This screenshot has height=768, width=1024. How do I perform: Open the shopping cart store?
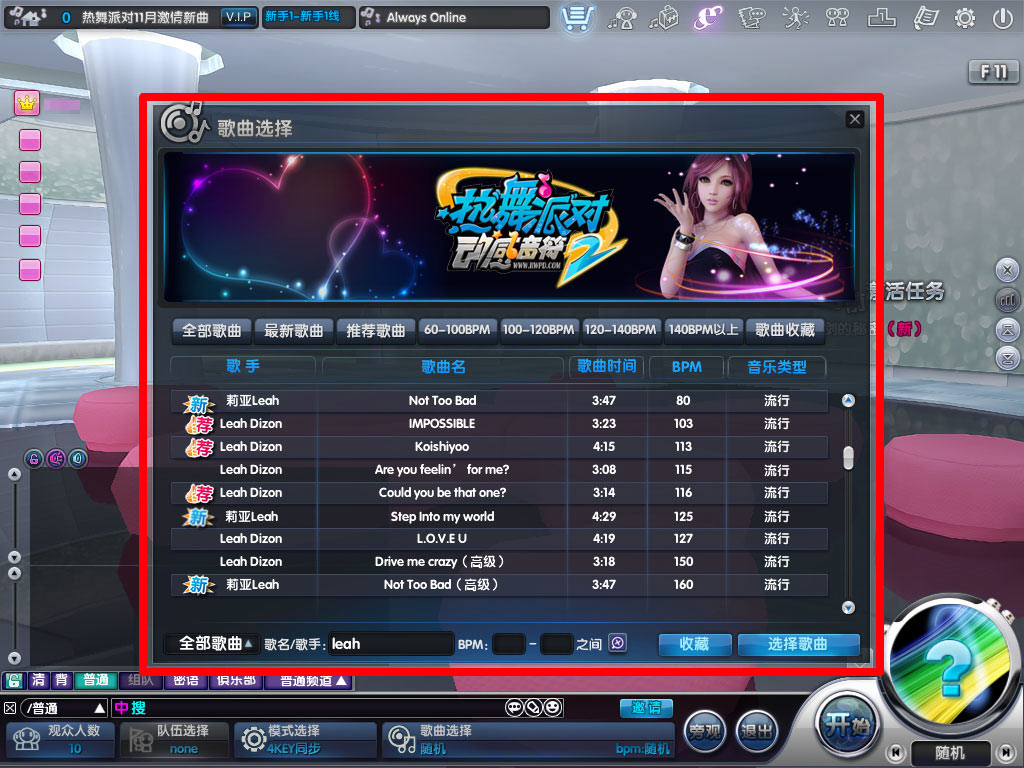click(x=578, y=18)
